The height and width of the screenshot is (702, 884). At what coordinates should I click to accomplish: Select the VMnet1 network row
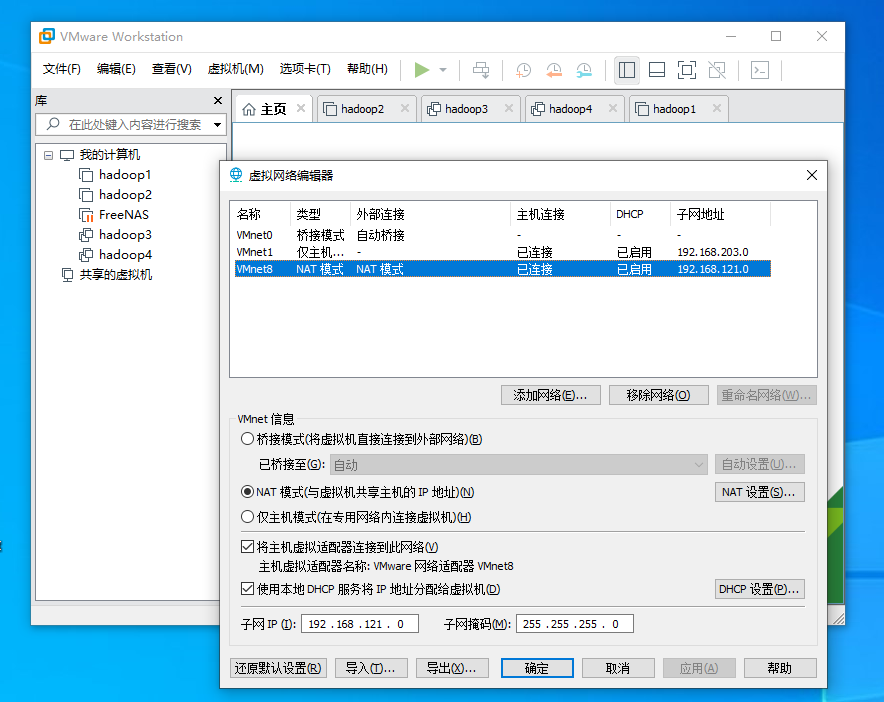coord(502,252)
